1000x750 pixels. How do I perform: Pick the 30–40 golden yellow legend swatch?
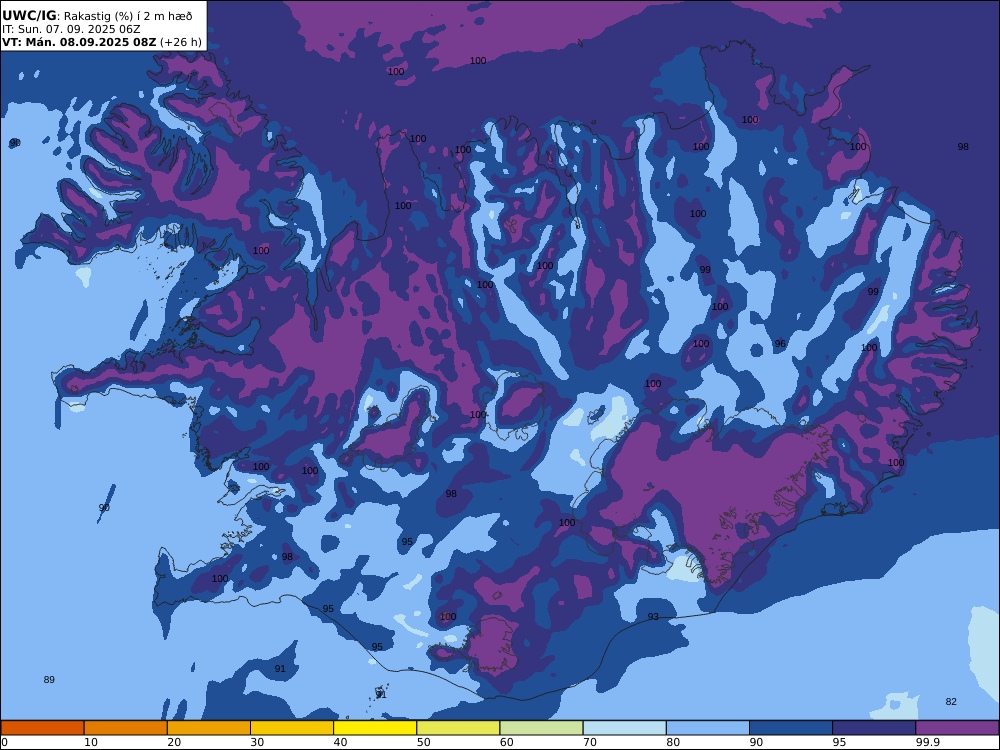(292, 728)
